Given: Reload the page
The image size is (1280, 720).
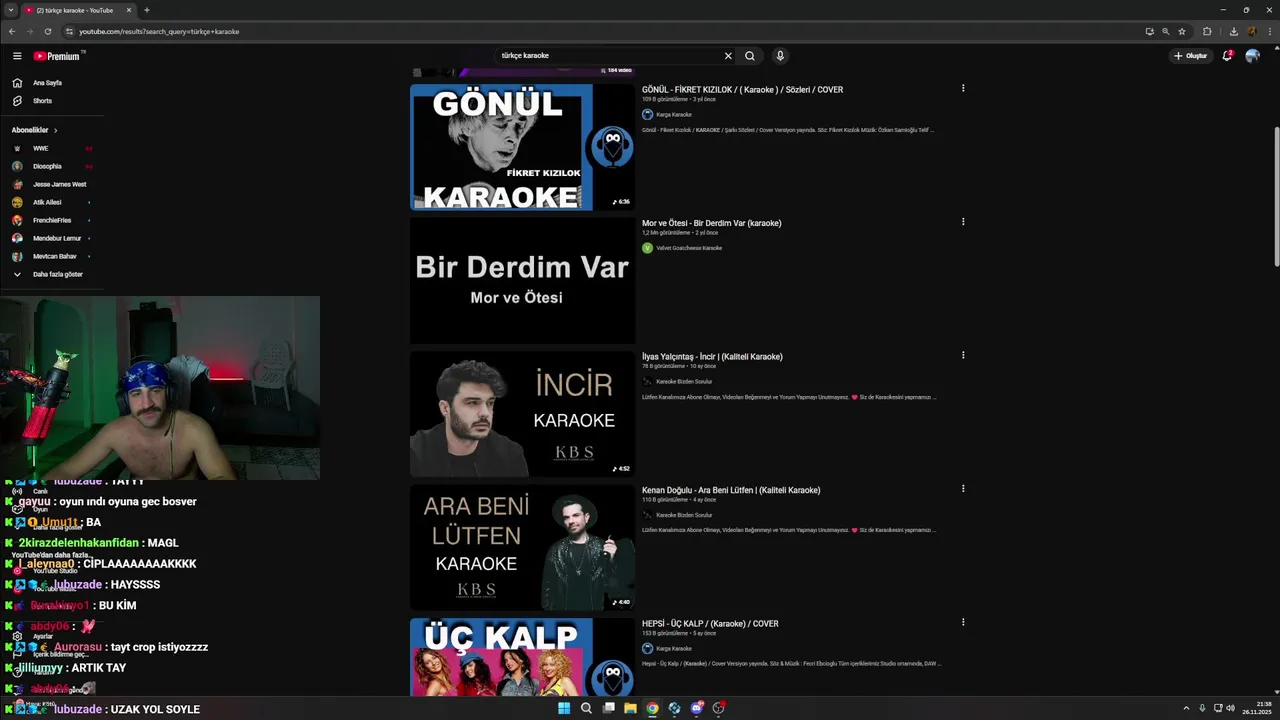Looking at the screenshot, I should tap(47, 31).
